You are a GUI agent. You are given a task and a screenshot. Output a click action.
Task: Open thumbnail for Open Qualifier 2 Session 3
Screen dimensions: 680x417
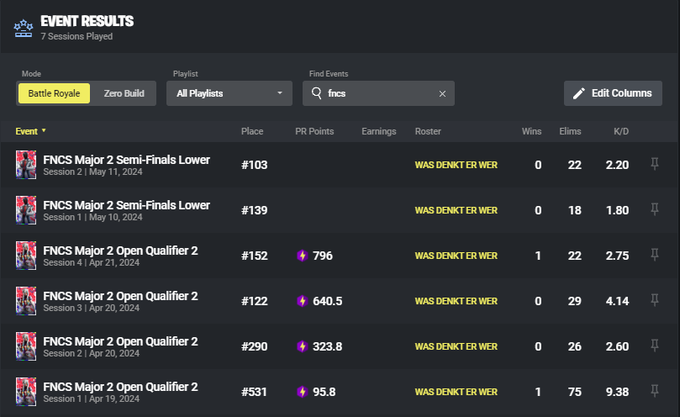point(26,301)
